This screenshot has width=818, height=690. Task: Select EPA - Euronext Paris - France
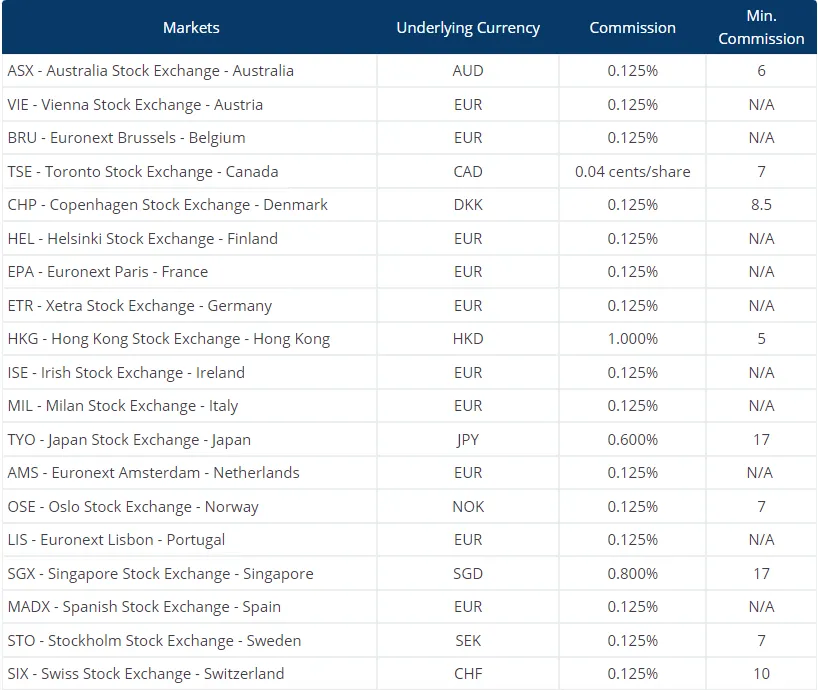pyautogui.click(x=107, y=272)
